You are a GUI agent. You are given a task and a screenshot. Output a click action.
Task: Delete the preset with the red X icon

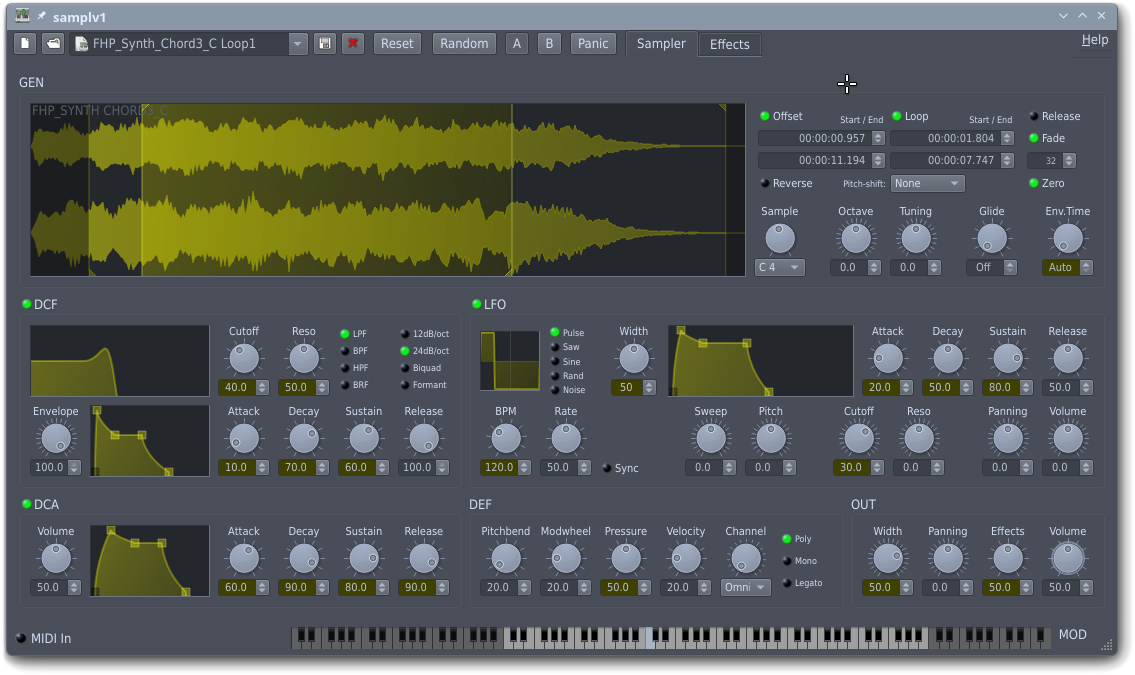point(353,43)
